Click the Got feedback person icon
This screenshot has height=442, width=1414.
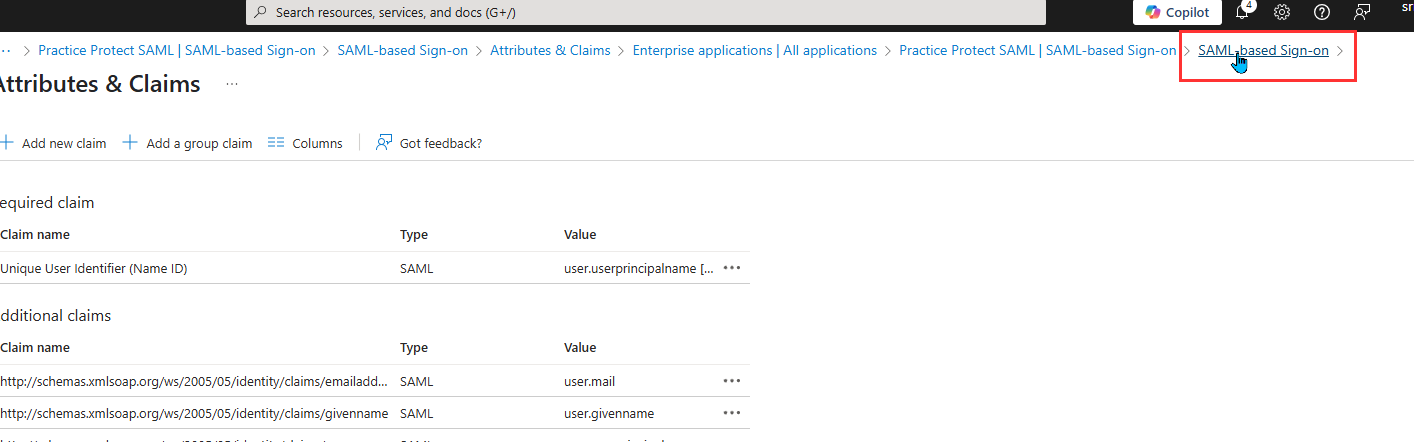[x=383, y=143]
